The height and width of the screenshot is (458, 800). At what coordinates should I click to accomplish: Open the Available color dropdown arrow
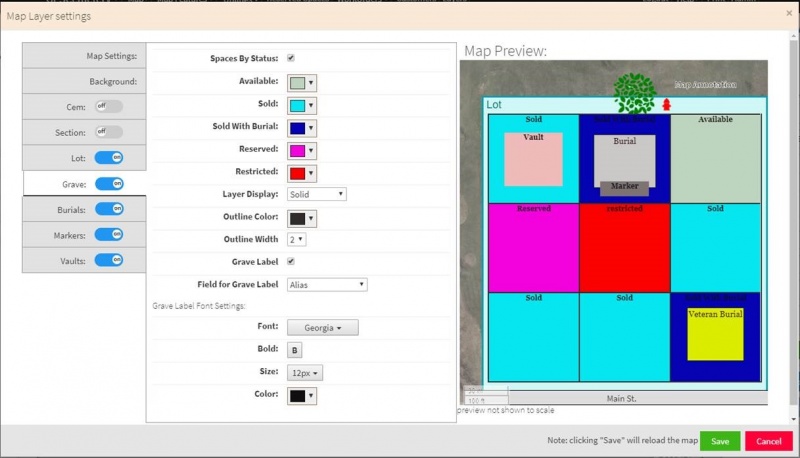[x=311, y=83]
